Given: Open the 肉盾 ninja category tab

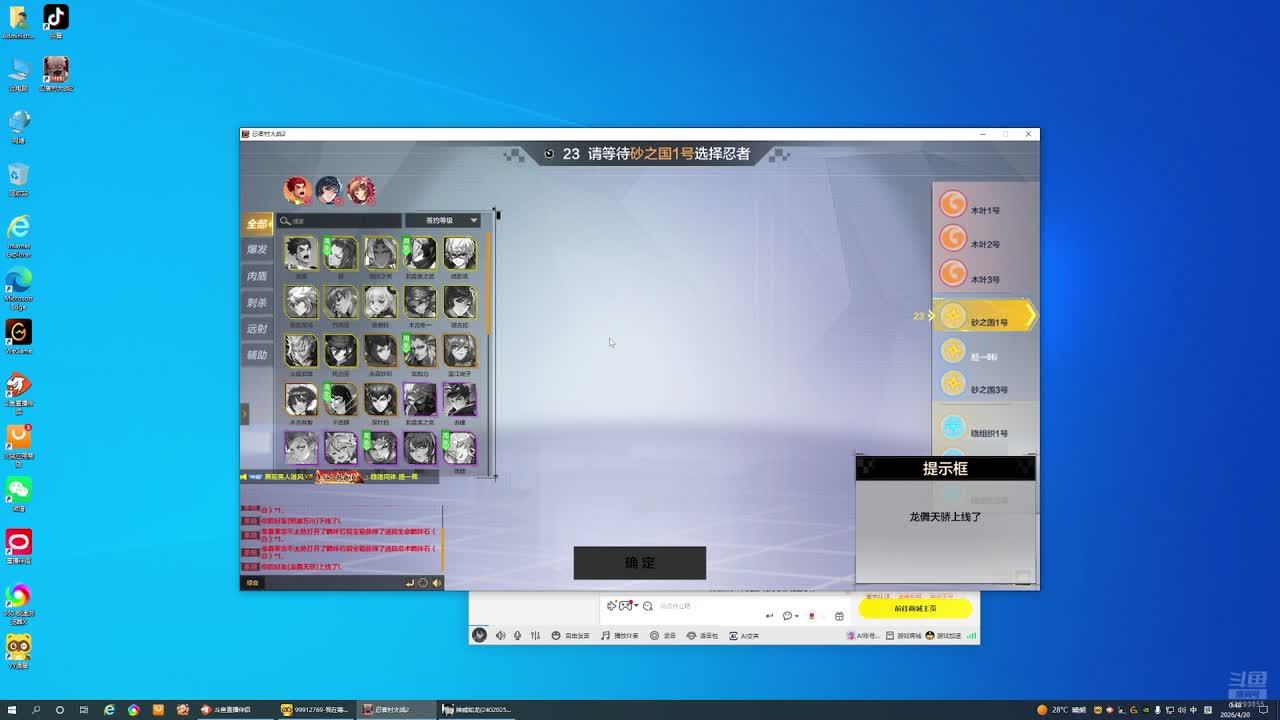Looking at the screenshot, I should pos(257,277).
